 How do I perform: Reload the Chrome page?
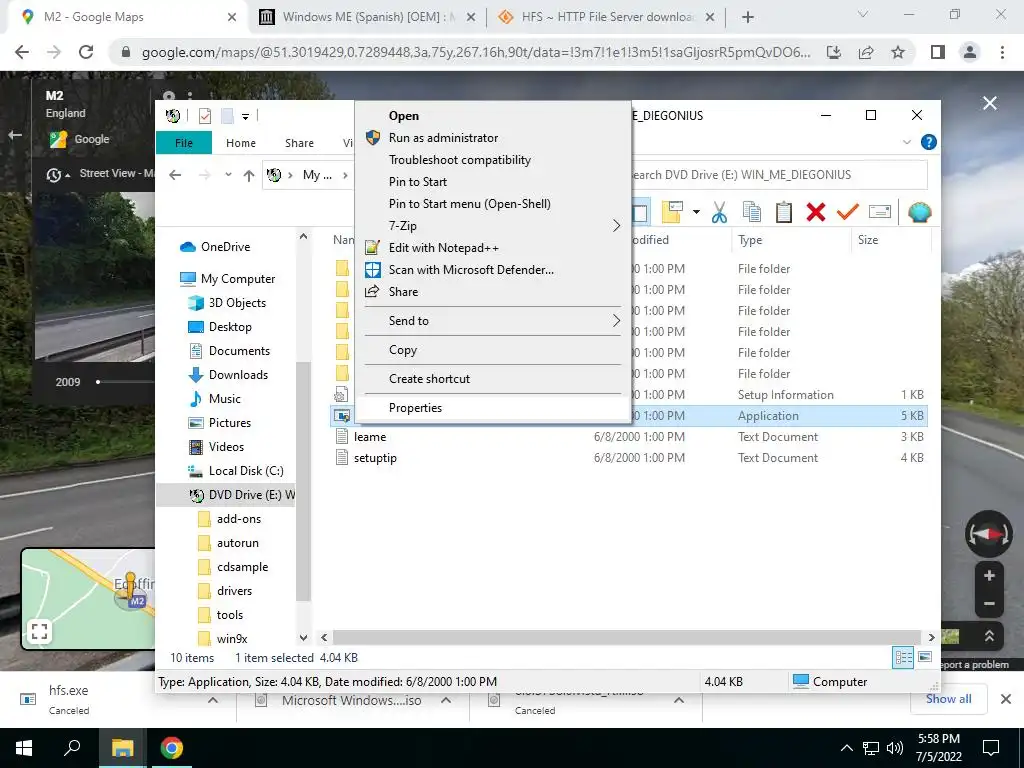(86, 52)
